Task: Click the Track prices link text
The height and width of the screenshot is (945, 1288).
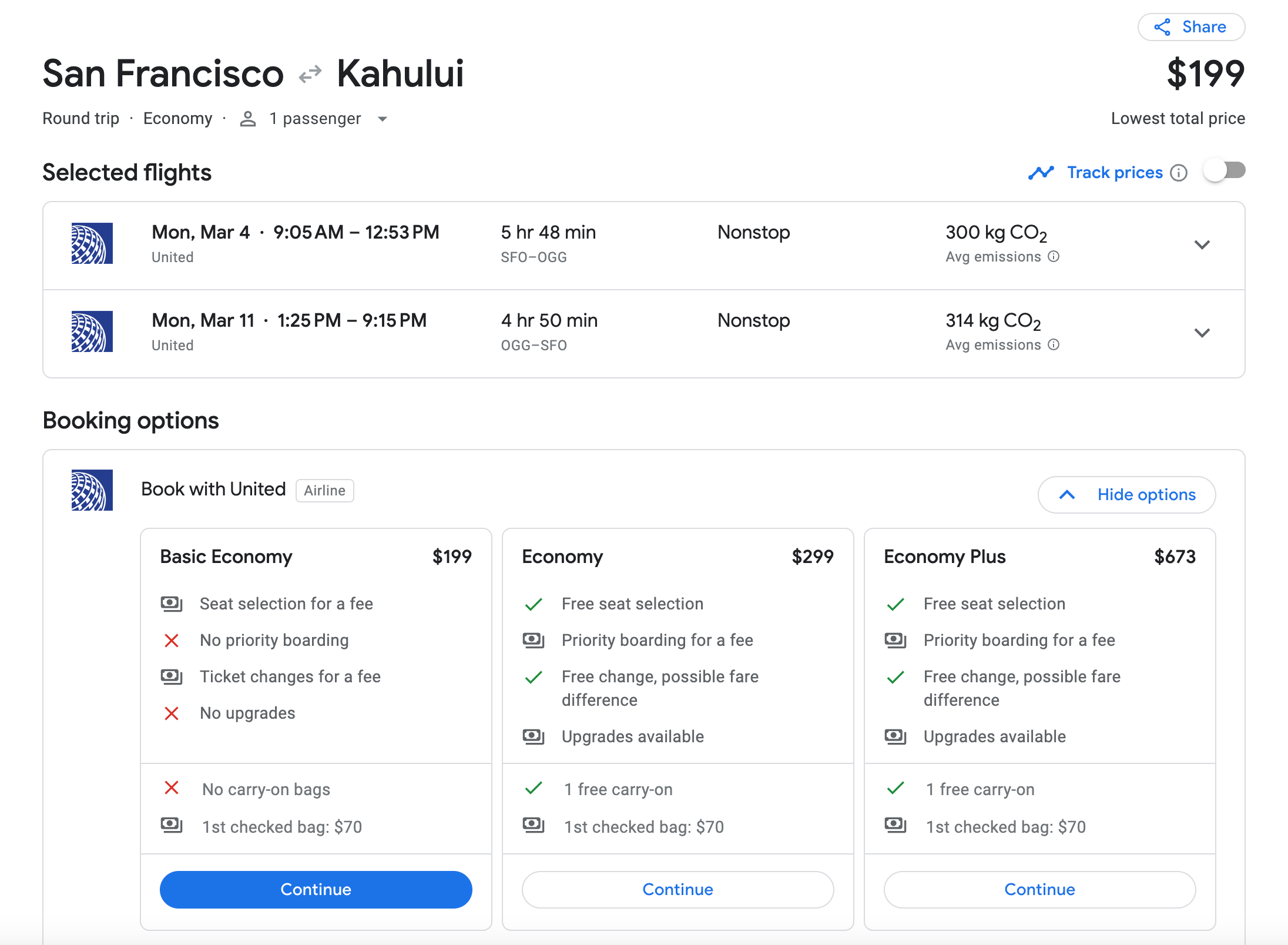Action: click(1115, 172)
